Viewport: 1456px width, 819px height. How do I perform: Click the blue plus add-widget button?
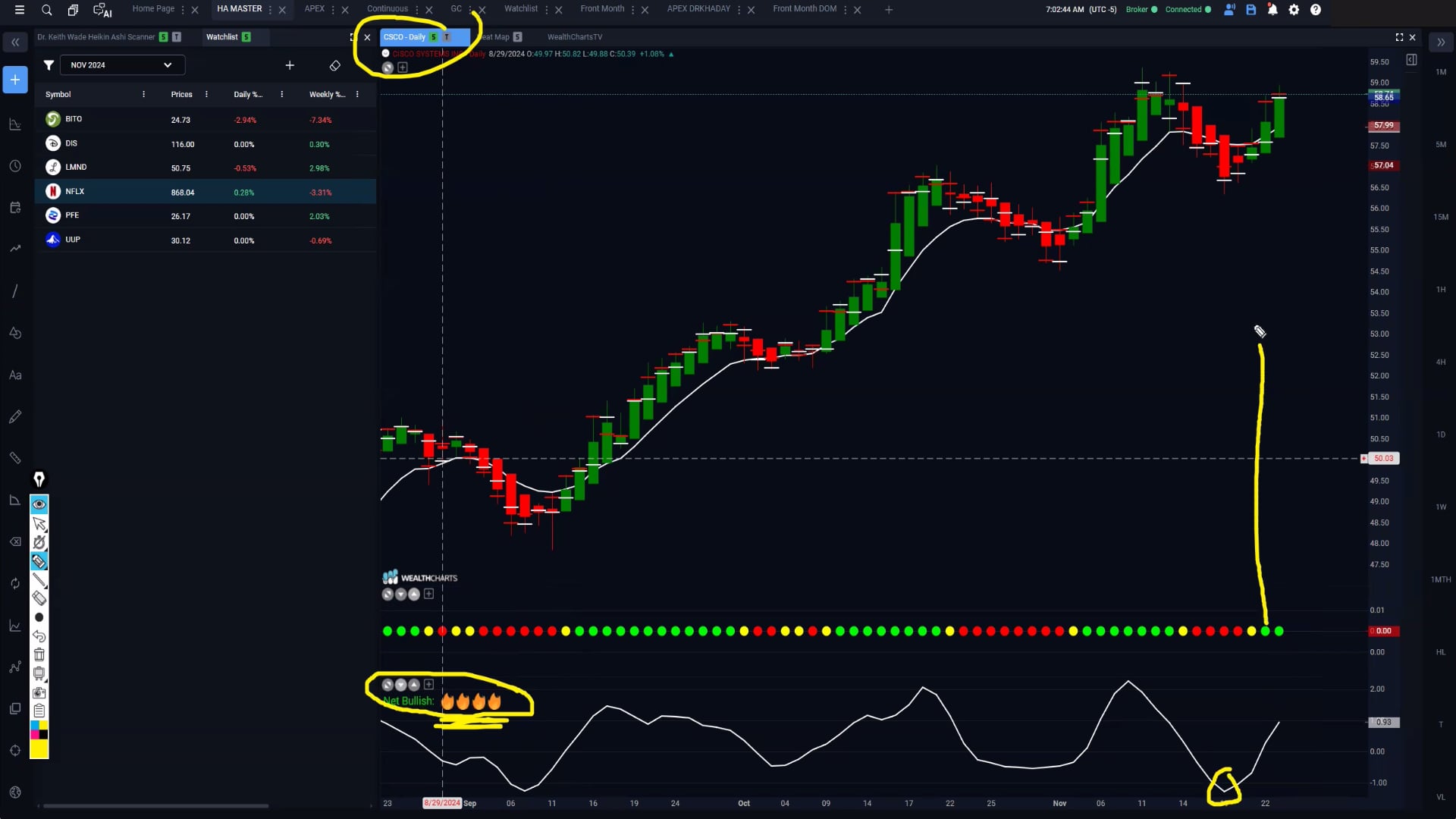click(x=15, y=80)
